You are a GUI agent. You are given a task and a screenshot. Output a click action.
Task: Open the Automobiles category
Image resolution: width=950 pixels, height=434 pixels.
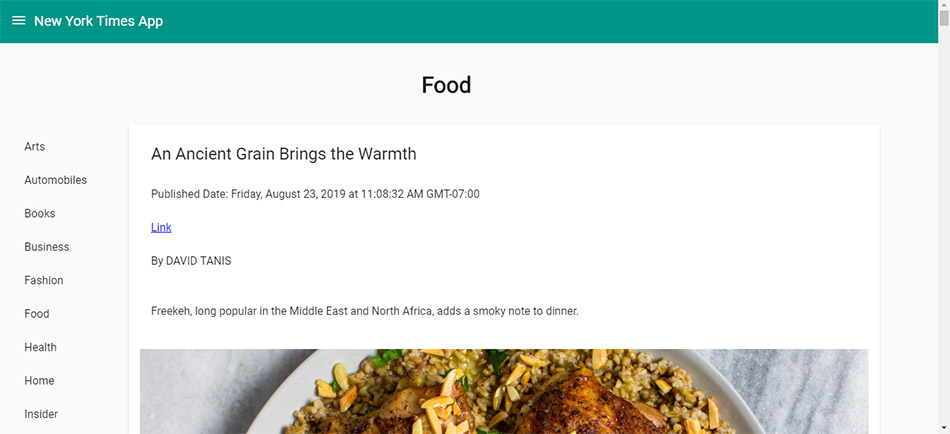(56, 180)
